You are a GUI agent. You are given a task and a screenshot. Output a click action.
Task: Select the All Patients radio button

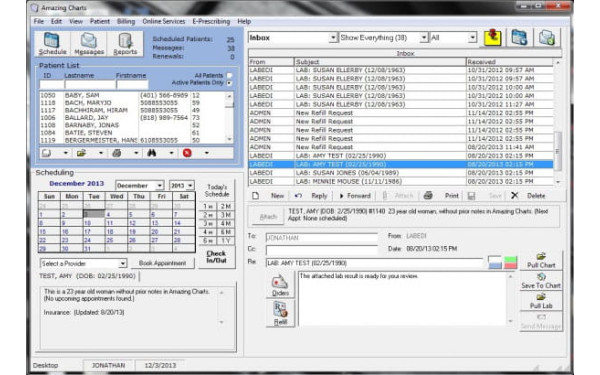point(229,75)
